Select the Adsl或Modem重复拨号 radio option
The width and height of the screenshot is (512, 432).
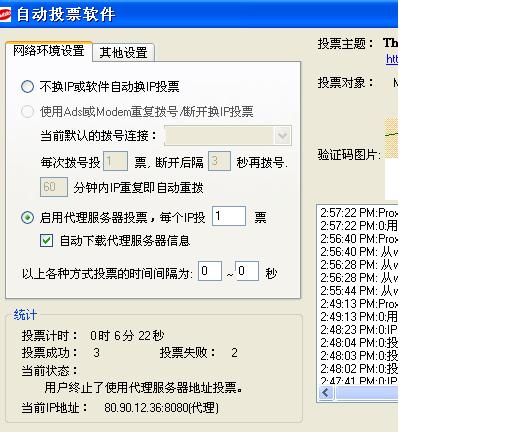(x=27, y=111)
